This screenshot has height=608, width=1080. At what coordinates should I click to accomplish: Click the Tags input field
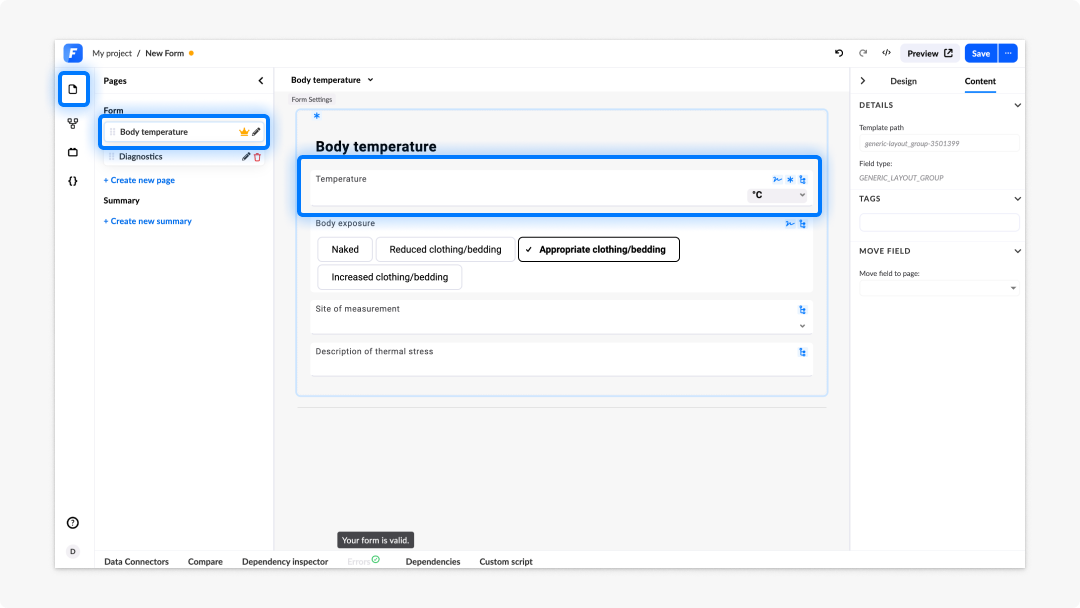pyautogui.click(x=939, y=222)
